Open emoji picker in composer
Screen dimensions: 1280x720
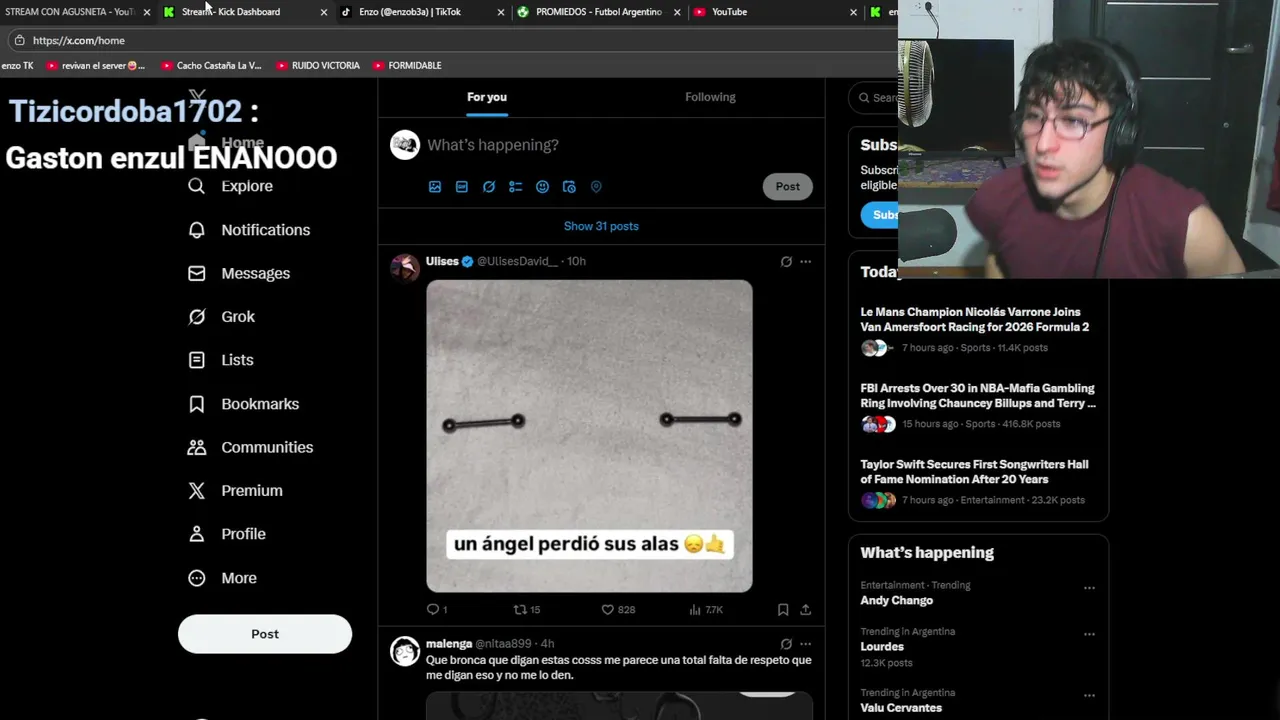point(542,187)
